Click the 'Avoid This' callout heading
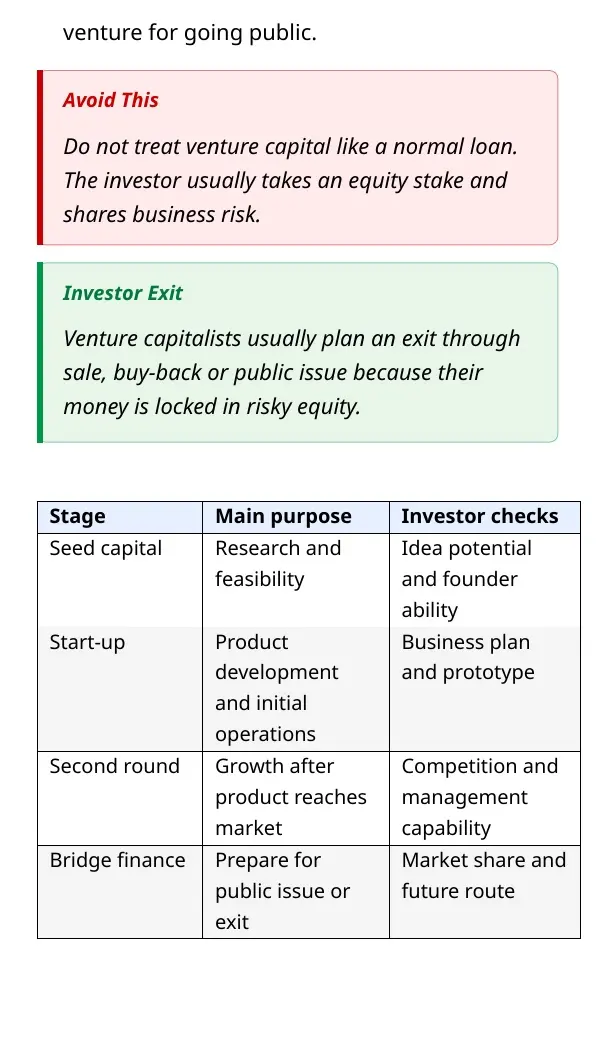This screenshot has width=596, height=1061. 110,100
